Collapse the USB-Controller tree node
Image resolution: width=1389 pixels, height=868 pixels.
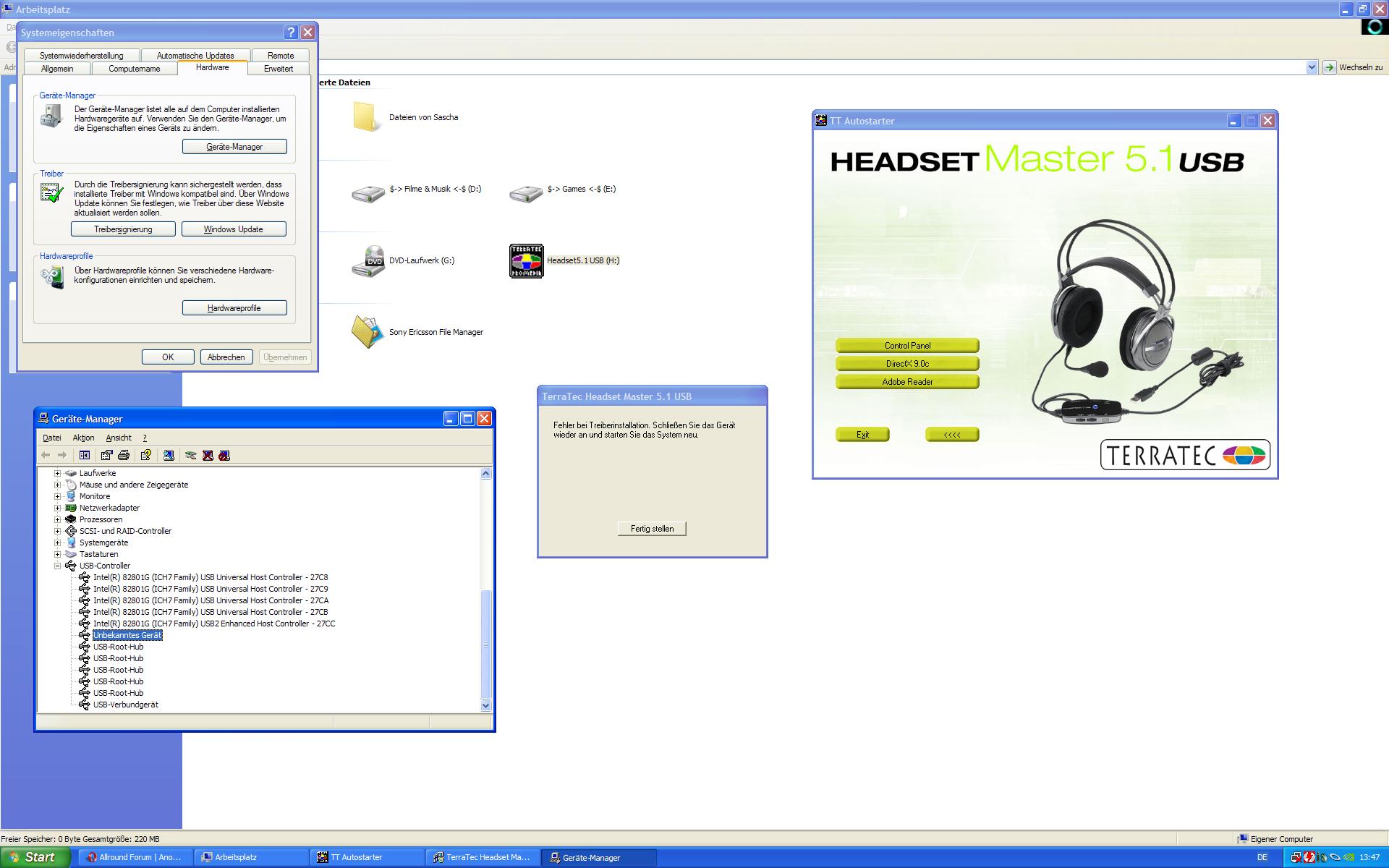click(x=57, y=566)
